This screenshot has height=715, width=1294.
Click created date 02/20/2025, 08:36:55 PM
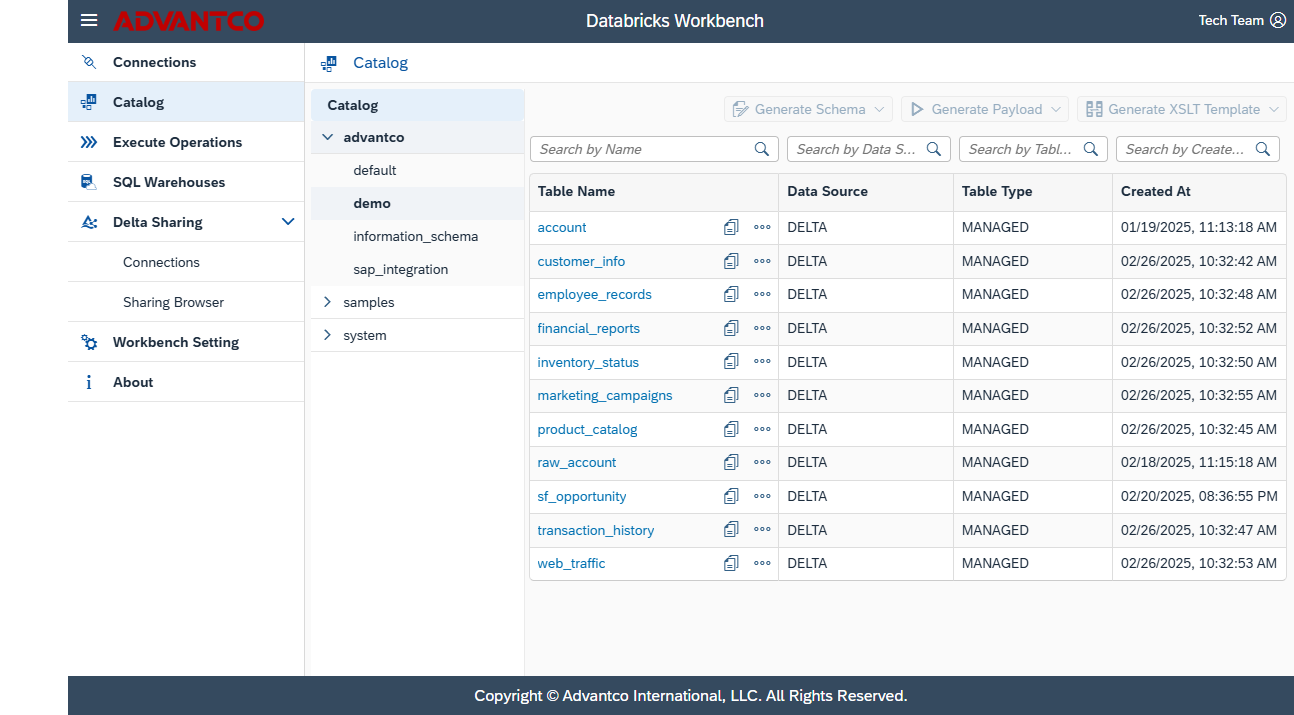1199,496
